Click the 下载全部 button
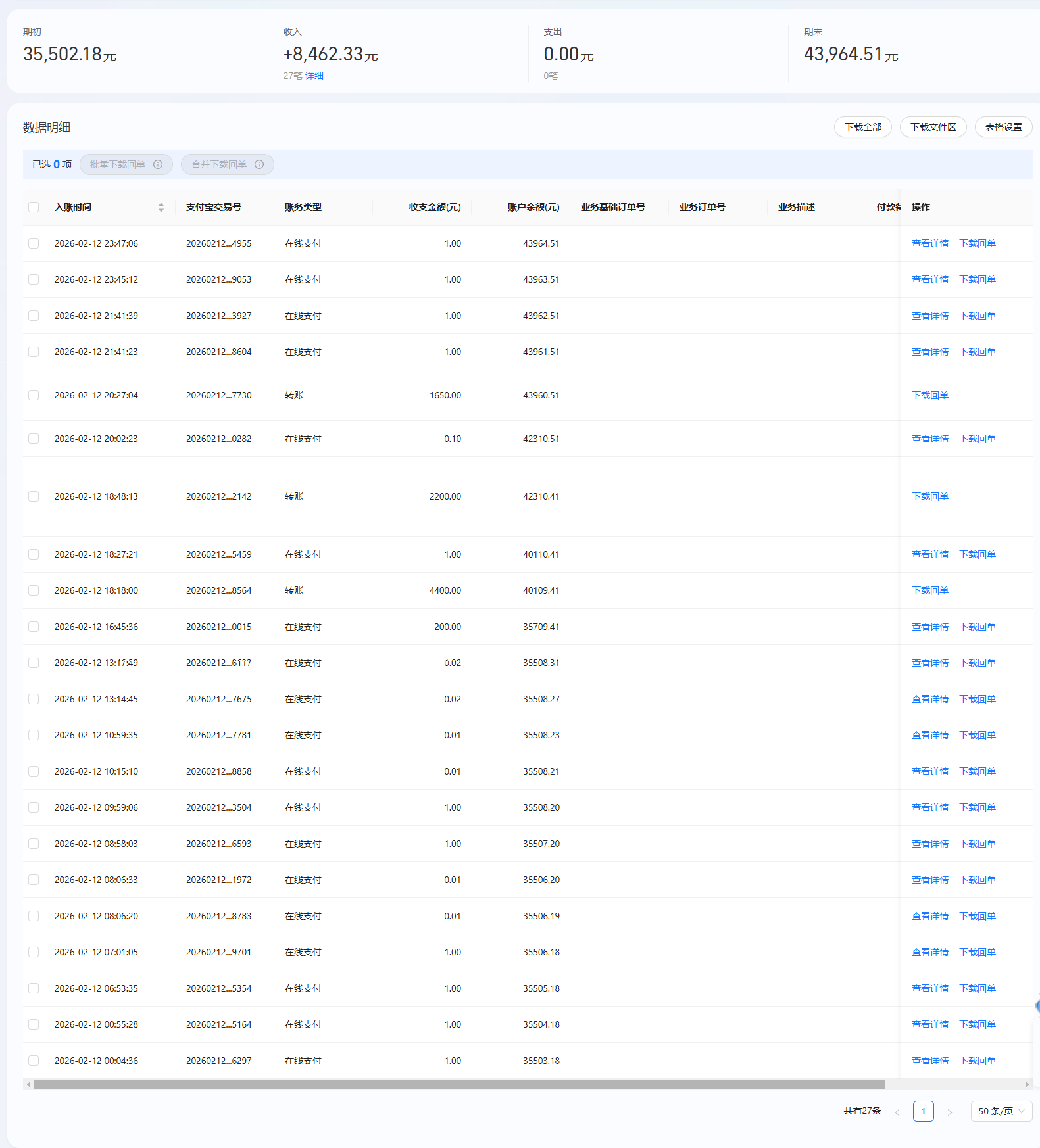 862,127
